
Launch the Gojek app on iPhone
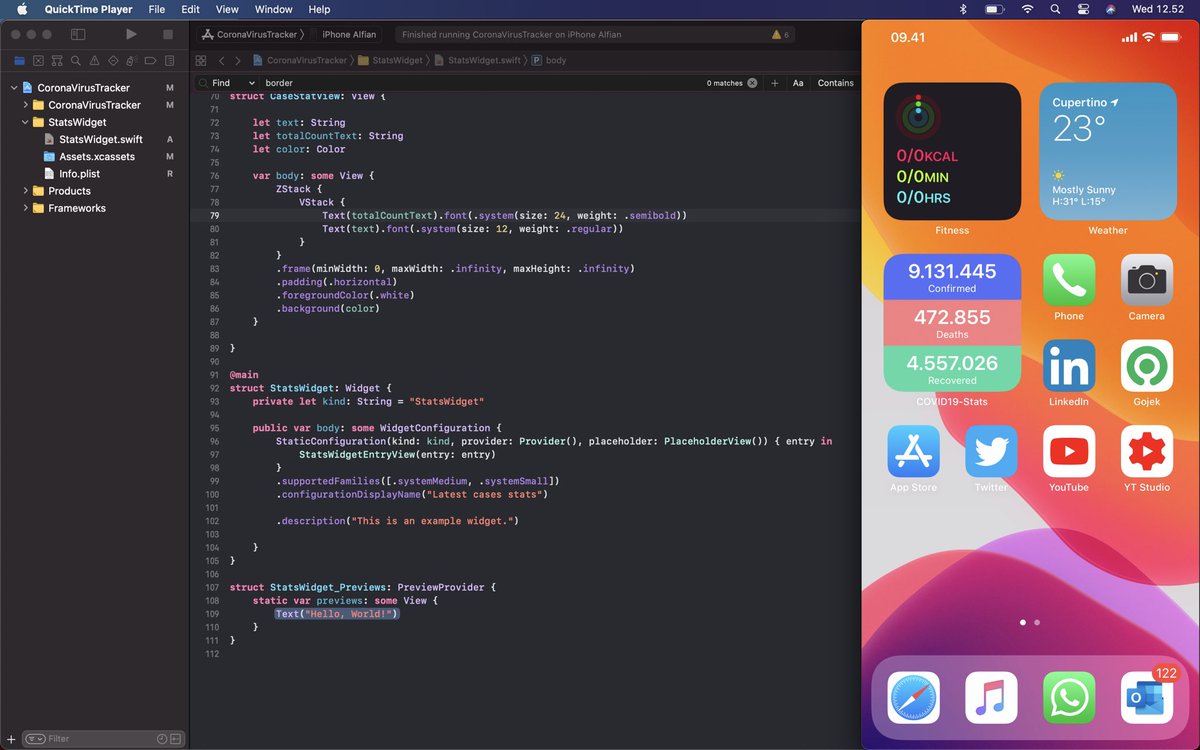pyautogui.click(x=1147, y=366)
